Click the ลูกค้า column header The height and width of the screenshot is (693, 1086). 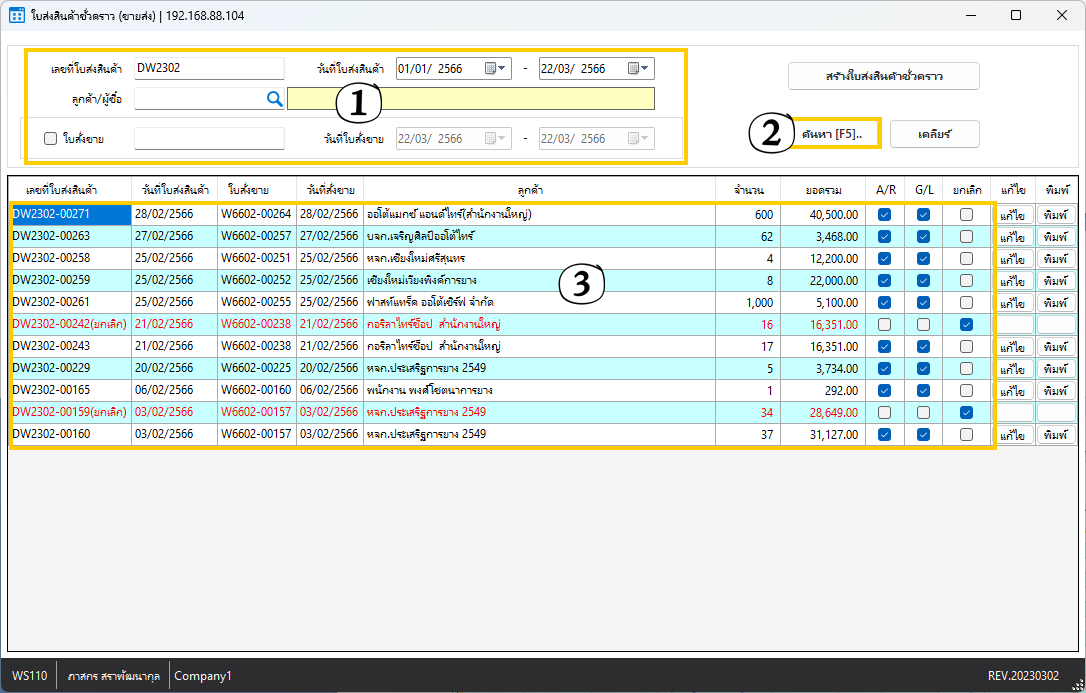(538, 189)
